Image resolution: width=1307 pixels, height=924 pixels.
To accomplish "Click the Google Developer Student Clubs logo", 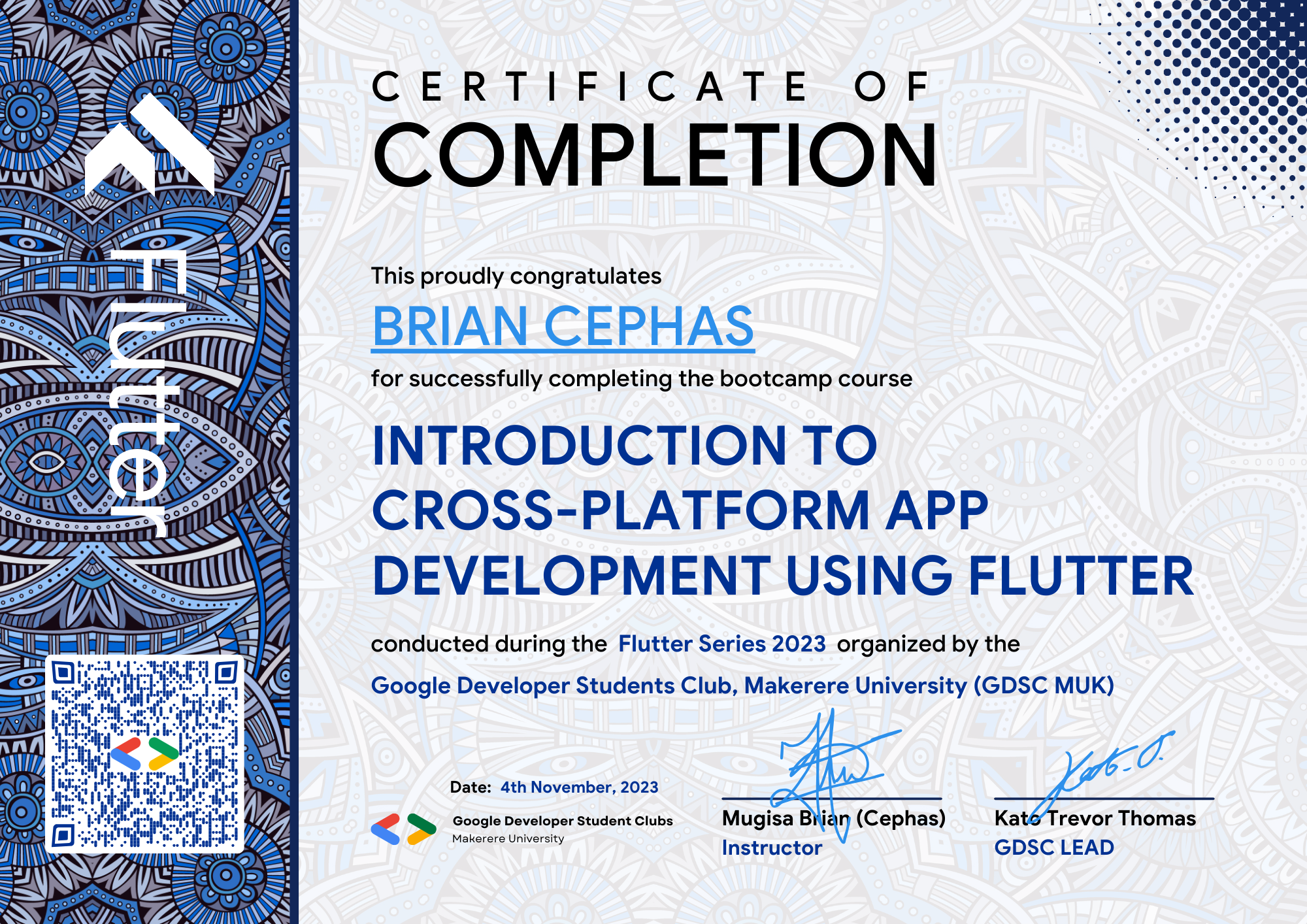I will click(403, 829).
